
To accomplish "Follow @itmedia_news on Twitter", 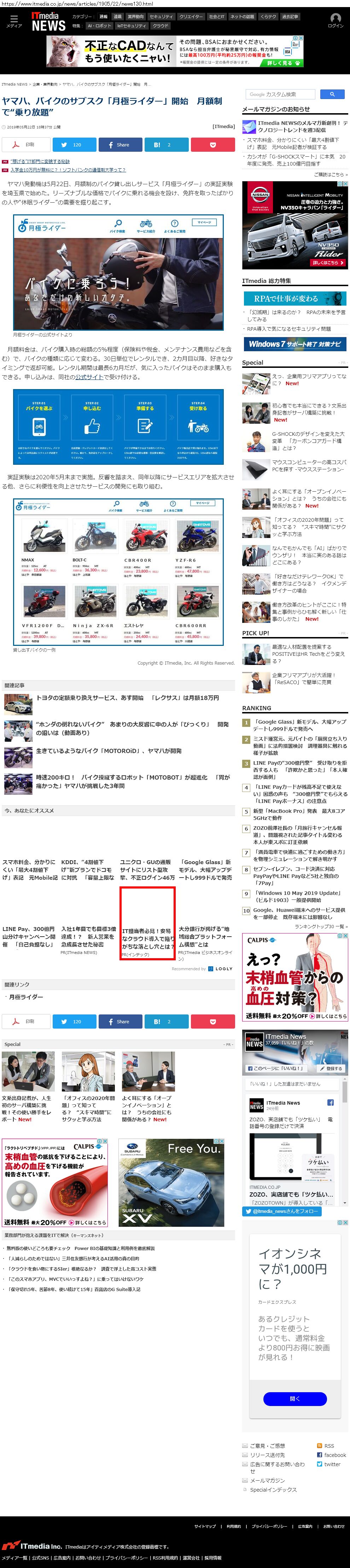I will (281, 1211).
